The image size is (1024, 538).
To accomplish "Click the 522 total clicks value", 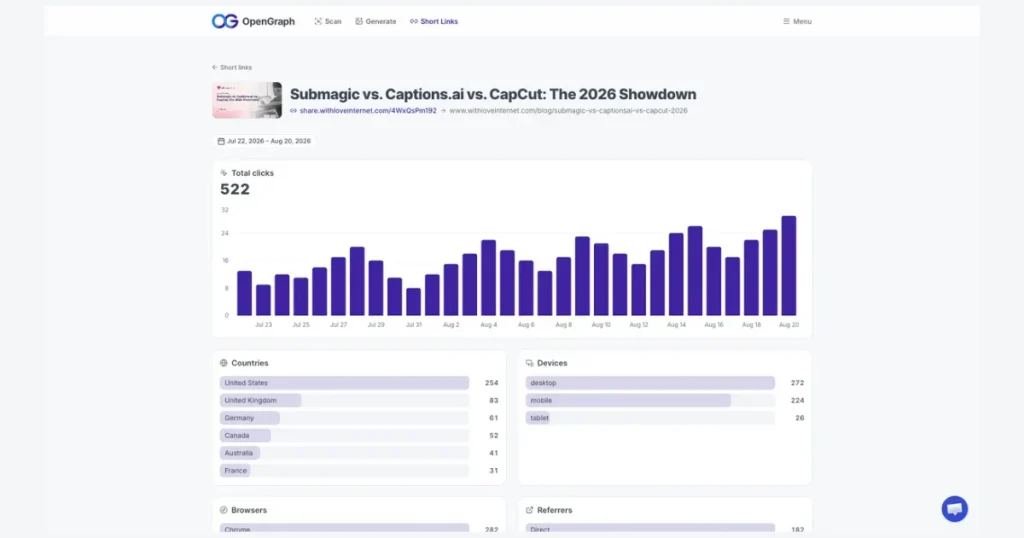I will point(235,189).
